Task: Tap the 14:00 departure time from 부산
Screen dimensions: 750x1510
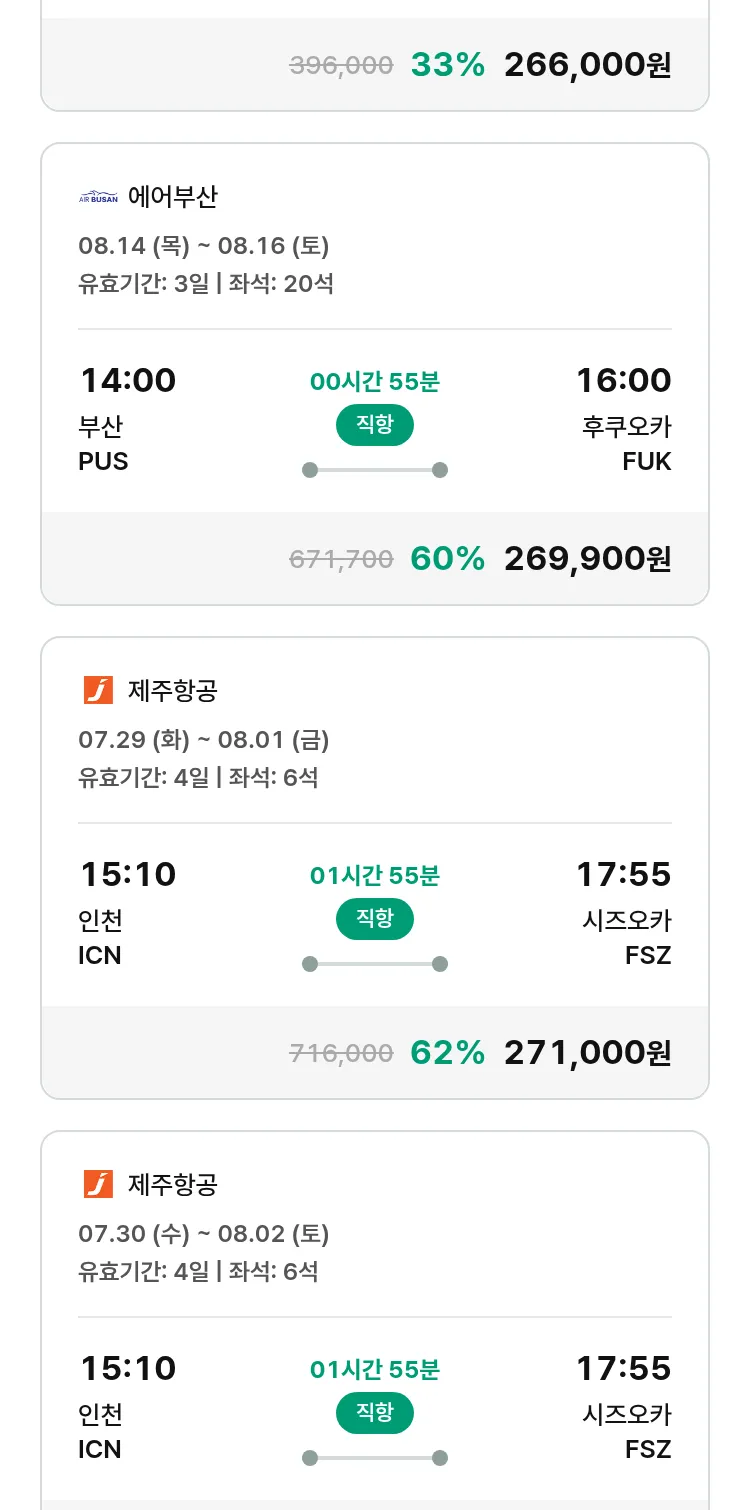Action: pos(128,381)
